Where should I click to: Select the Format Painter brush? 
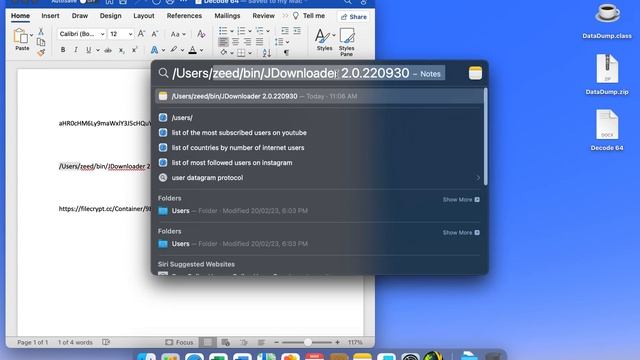tap(41, 53)
